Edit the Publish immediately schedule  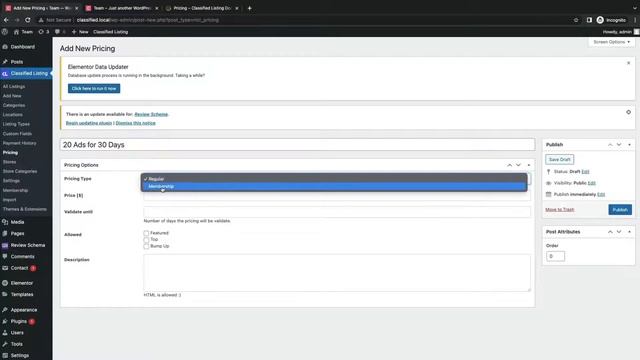point(601,194)
